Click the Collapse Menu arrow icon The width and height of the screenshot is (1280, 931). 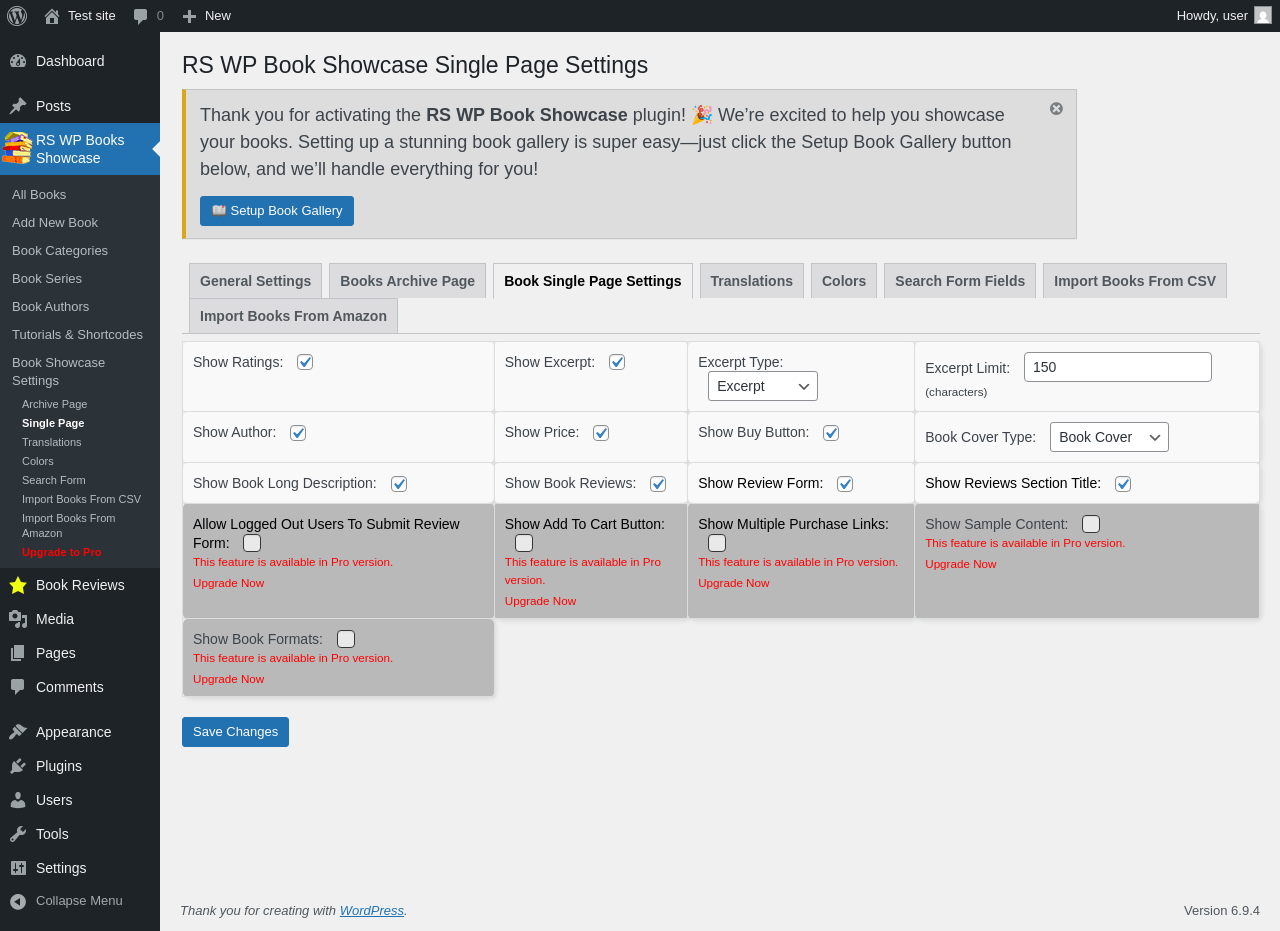coord(18,901)
